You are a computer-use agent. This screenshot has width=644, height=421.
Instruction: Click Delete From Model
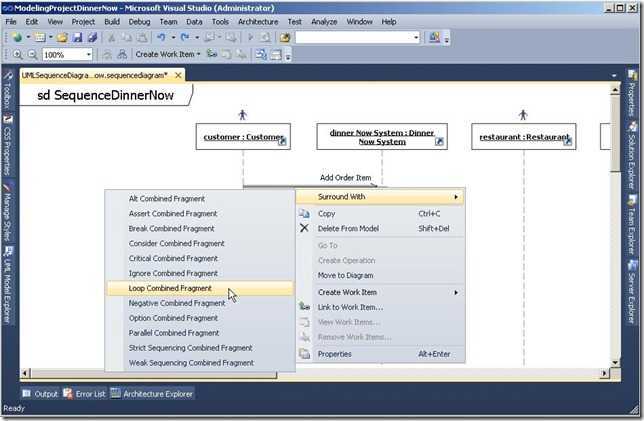coord(380,228)
